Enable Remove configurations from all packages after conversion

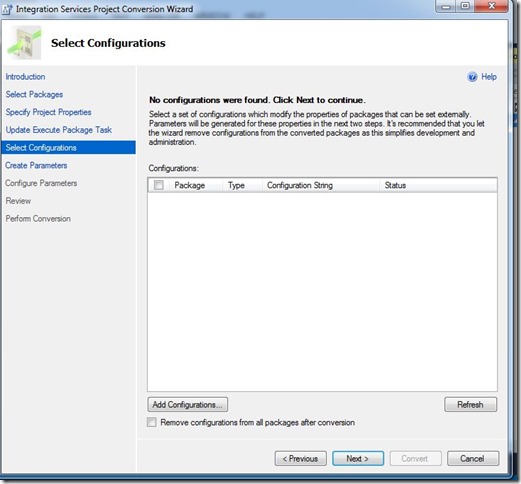152,422
